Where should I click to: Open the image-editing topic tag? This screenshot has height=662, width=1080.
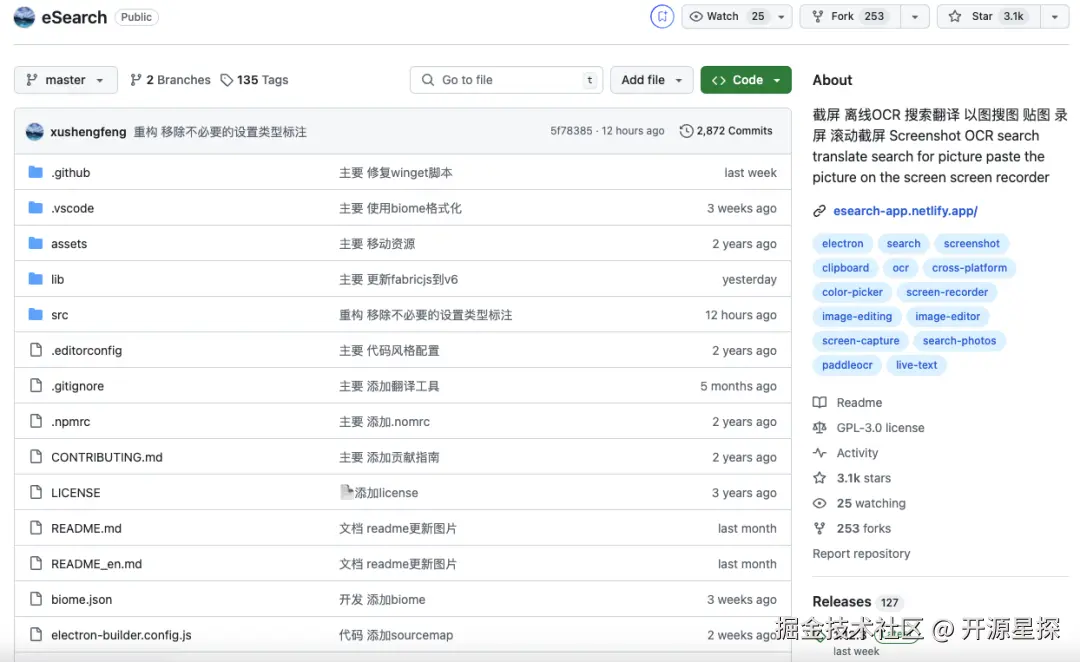coord(856,316)
